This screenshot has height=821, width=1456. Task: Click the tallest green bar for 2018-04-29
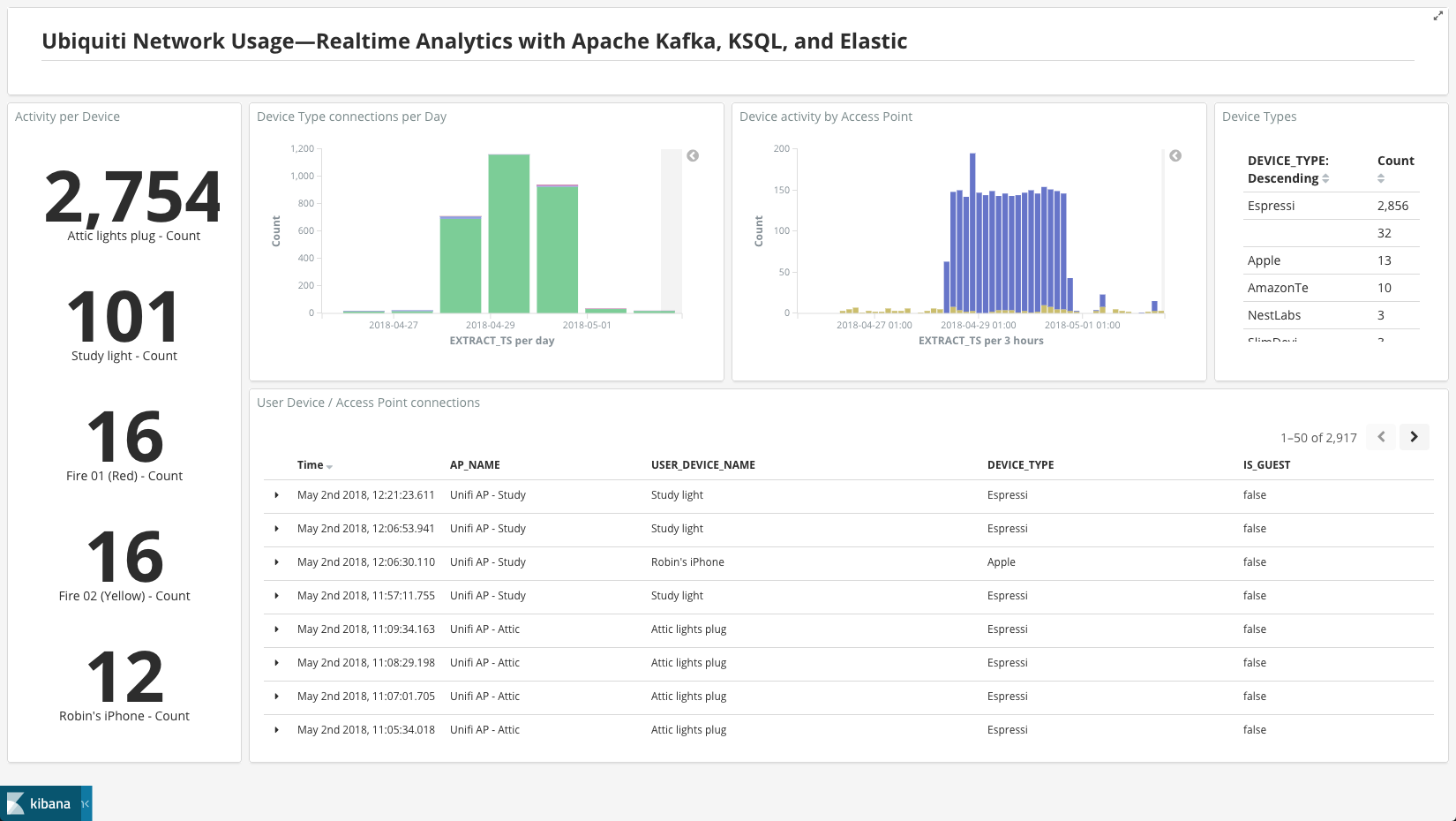click(x=509, y=234)
